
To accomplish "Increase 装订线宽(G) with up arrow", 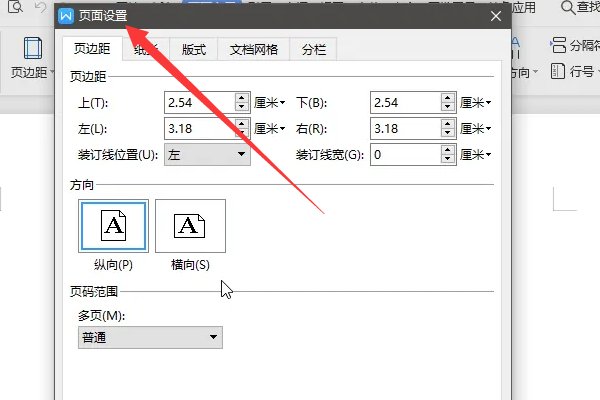I will pos(447,150).
